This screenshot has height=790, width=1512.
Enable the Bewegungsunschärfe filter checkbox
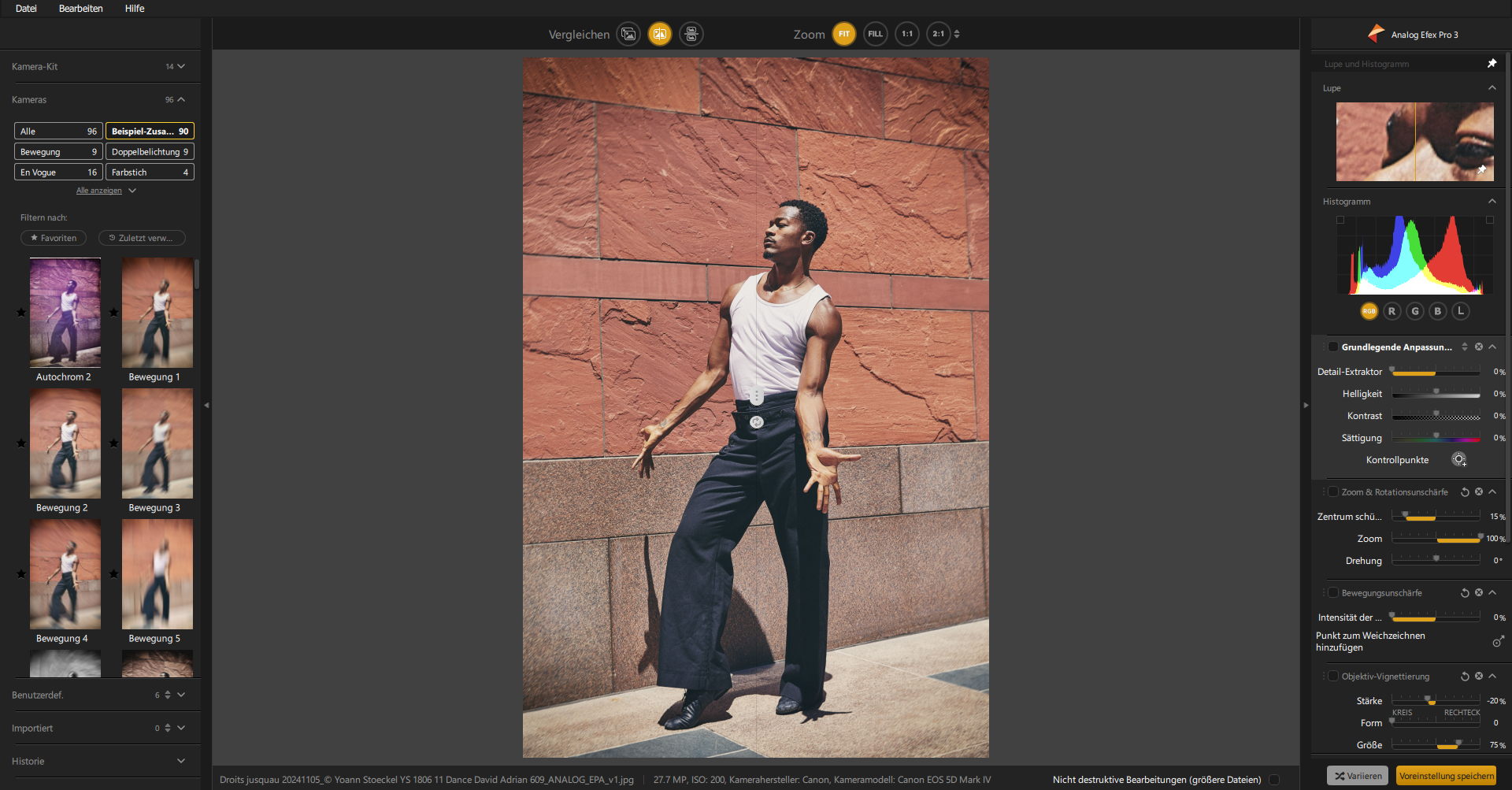coord(1332,593)
